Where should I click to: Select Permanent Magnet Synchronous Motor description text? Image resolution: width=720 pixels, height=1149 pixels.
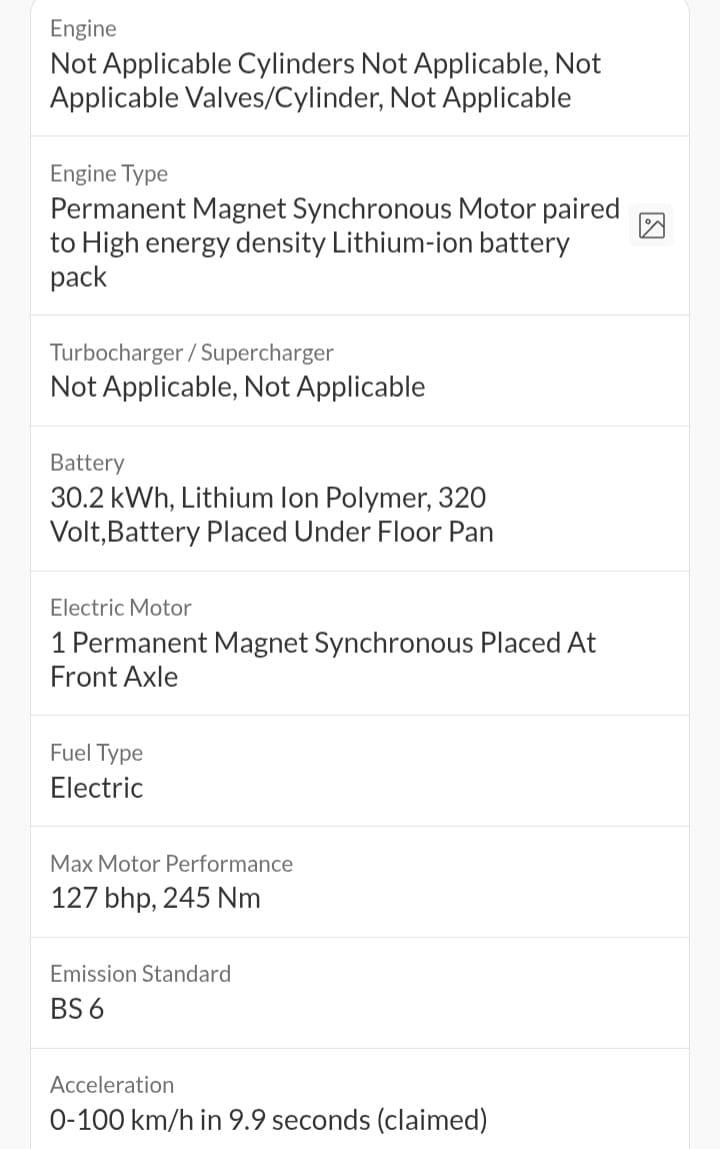click(335, 243)
